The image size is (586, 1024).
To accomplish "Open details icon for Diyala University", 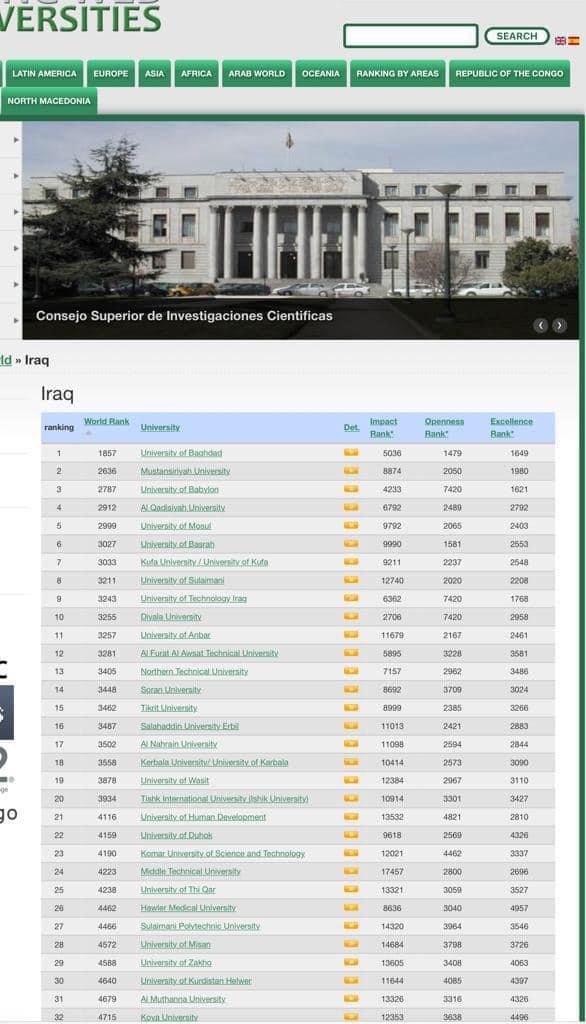I will (351, 616).
